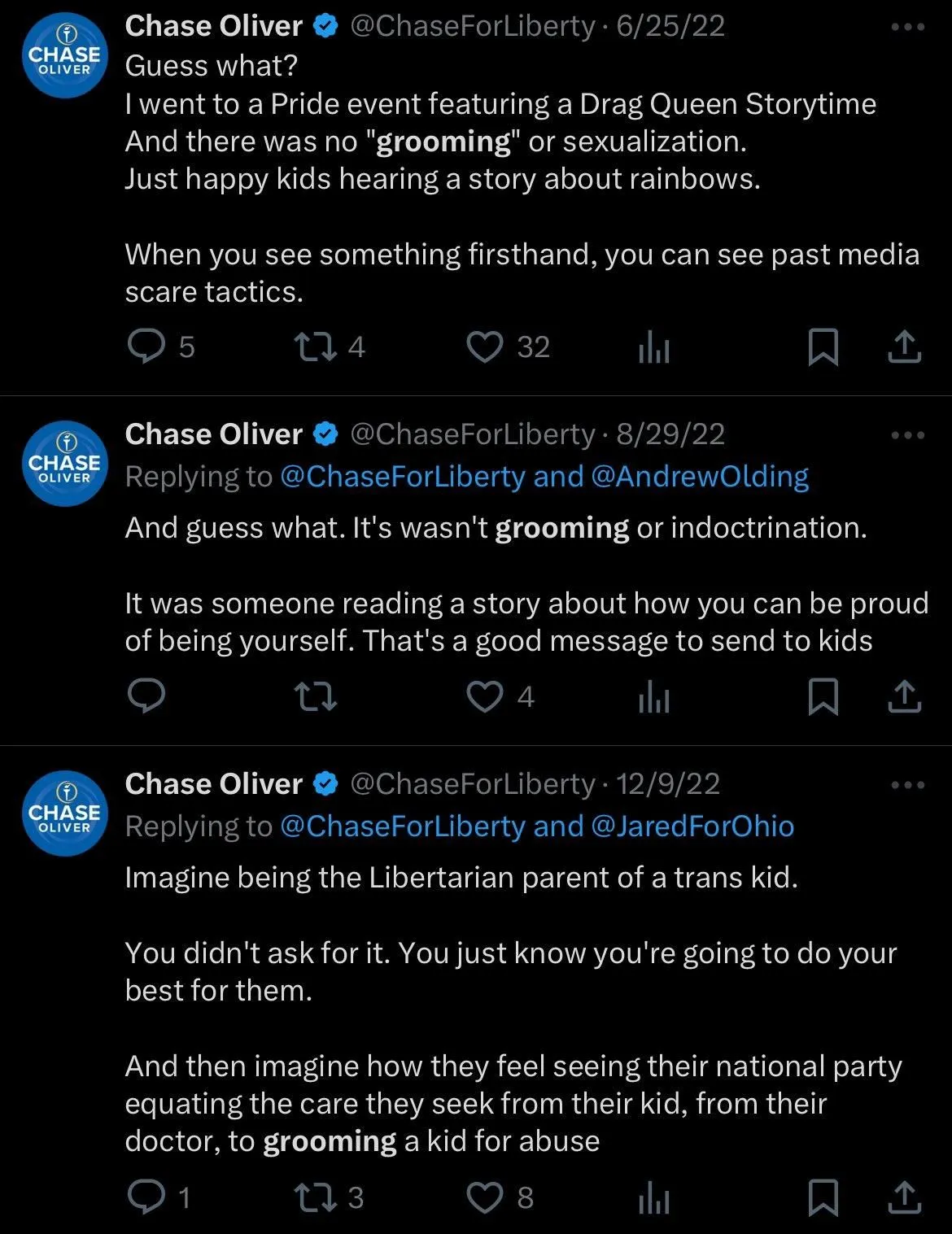
Task: Share the 6/25/22 Pride event tweet
Action: 904,347
